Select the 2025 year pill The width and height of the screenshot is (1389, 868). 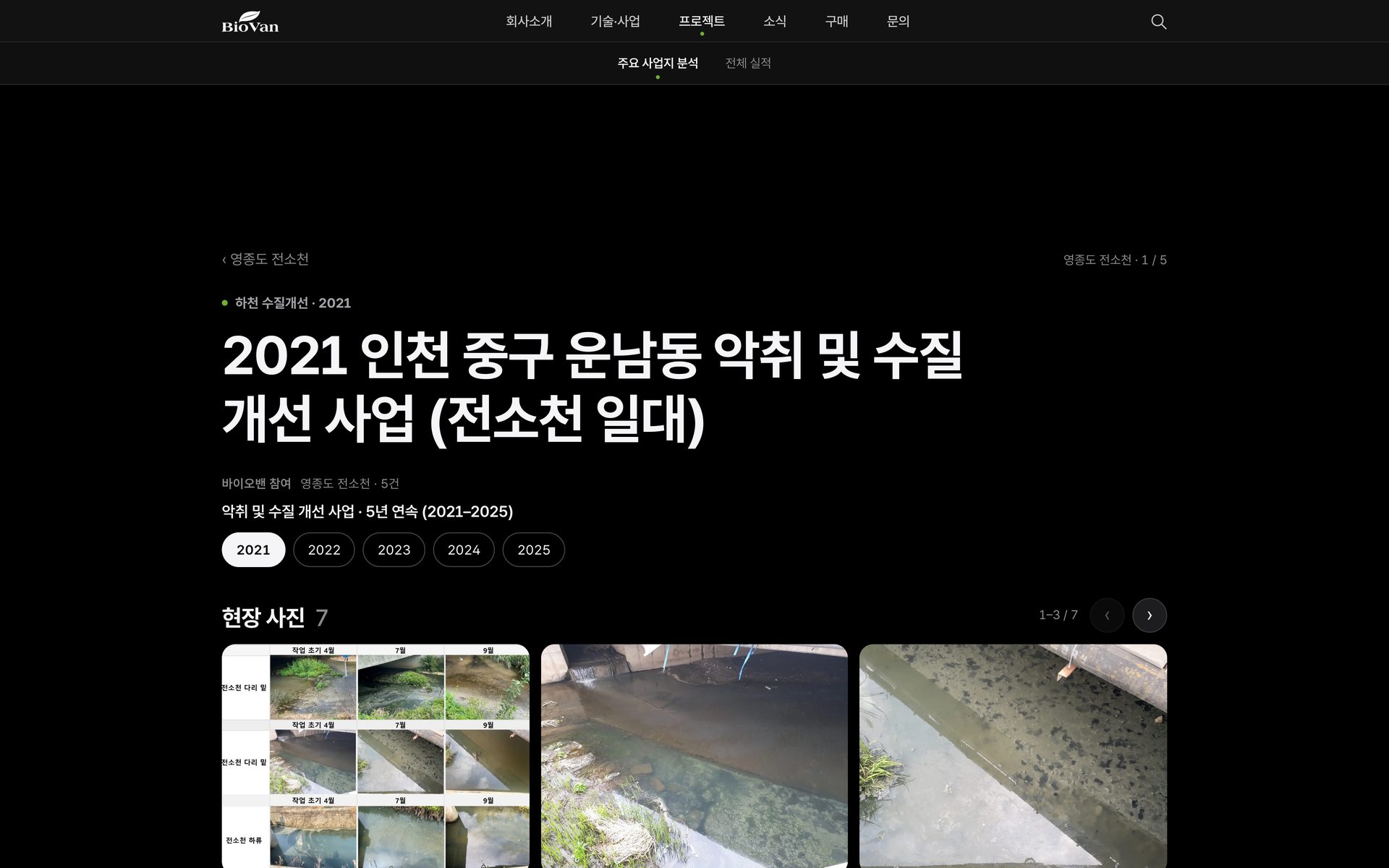(534, 550)
